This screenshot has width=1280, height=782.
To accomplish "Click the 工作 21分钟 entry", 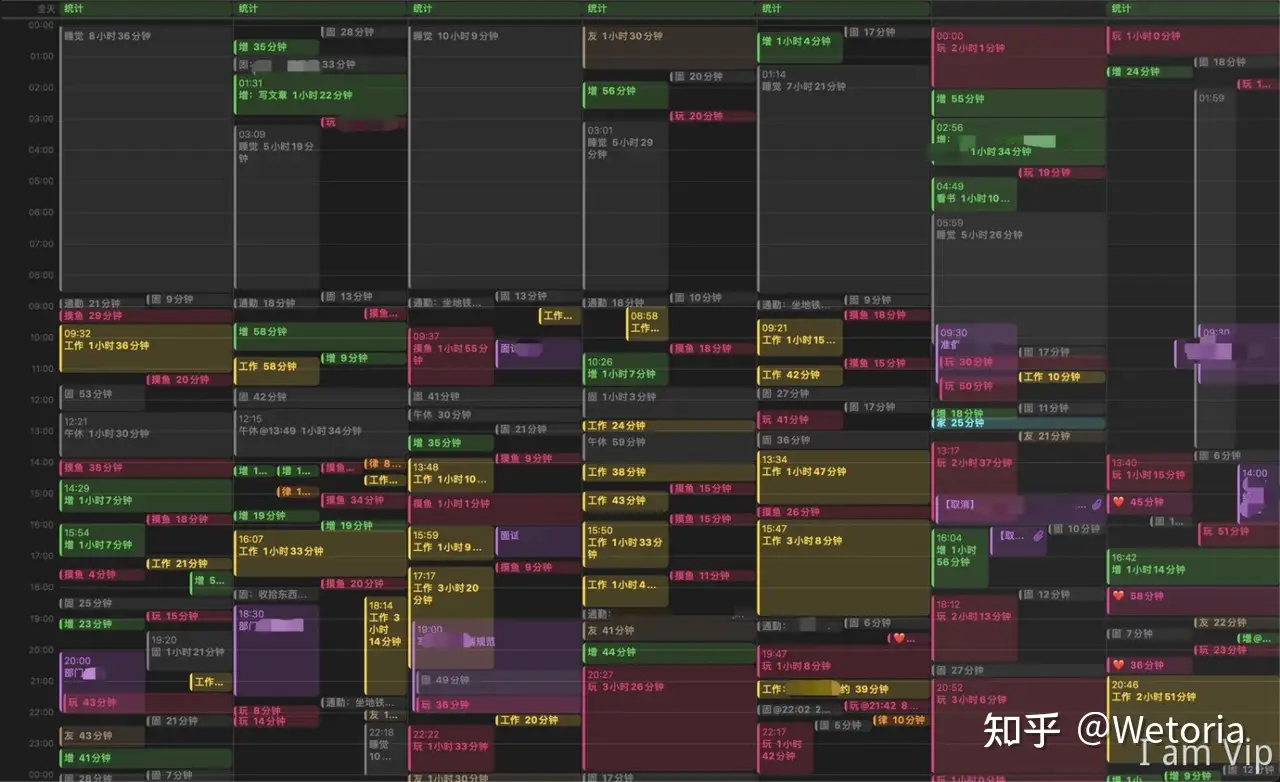I will point(190,564).
